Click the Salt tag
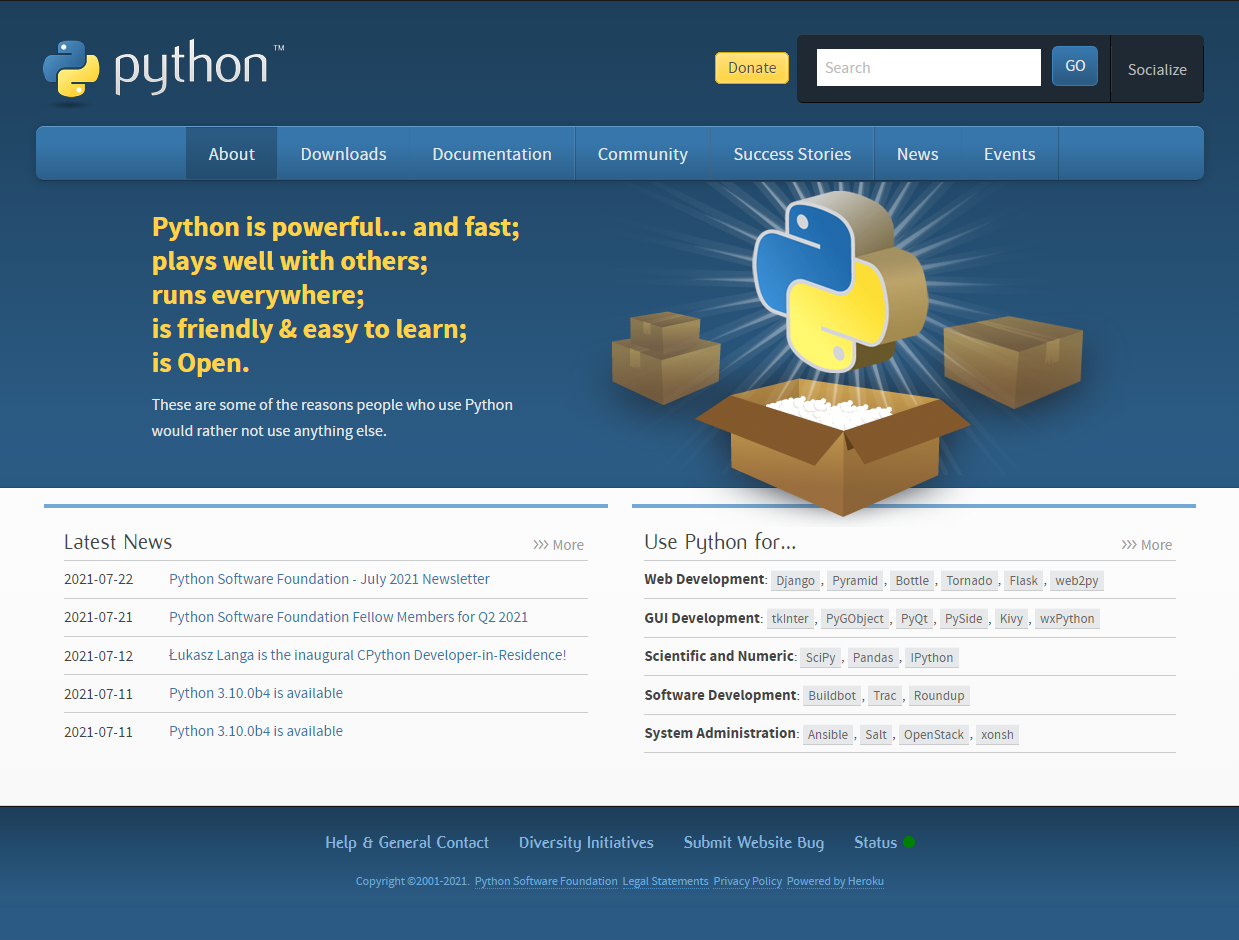This screenshot has height=940, width=1239. [876, 734]
